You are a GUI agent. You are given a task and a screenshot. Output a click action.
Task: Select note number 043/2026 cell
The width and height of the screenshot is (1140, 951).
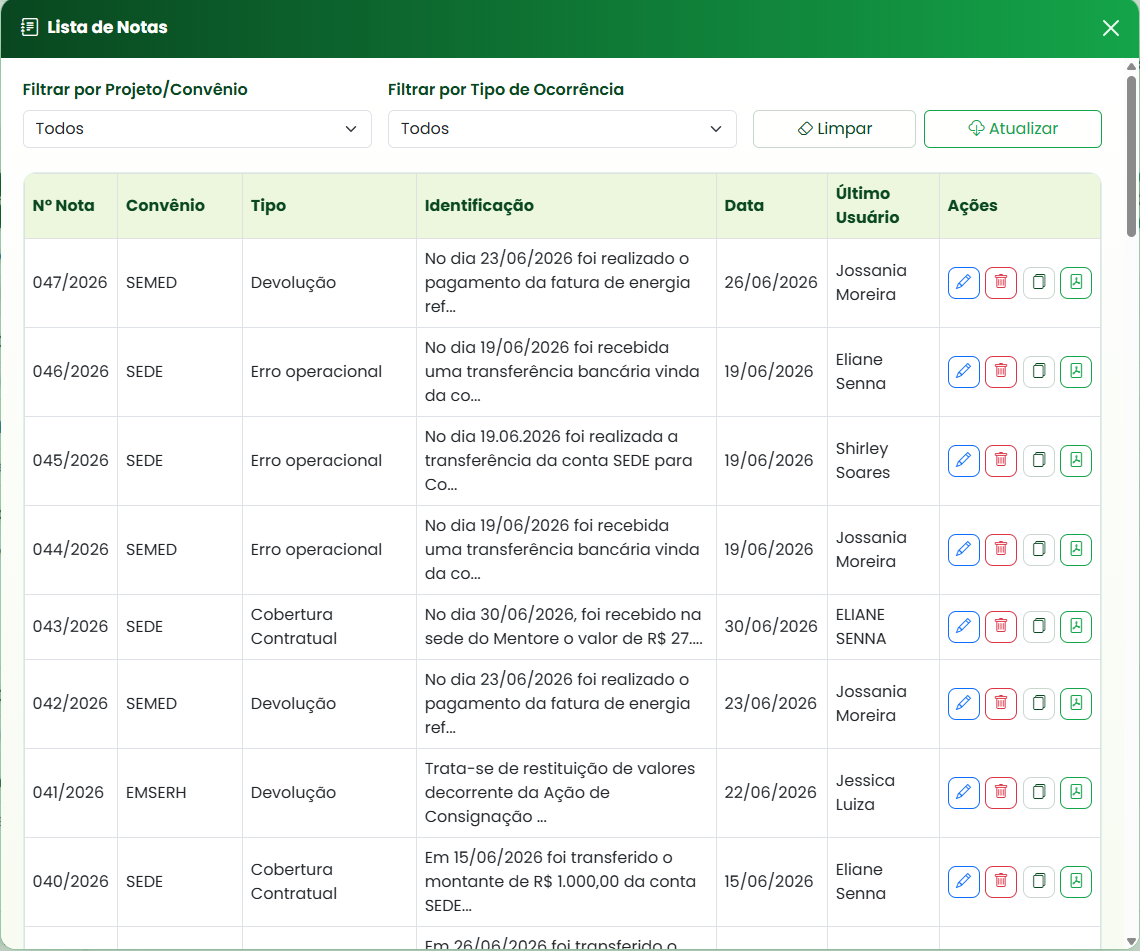(71, 627)
